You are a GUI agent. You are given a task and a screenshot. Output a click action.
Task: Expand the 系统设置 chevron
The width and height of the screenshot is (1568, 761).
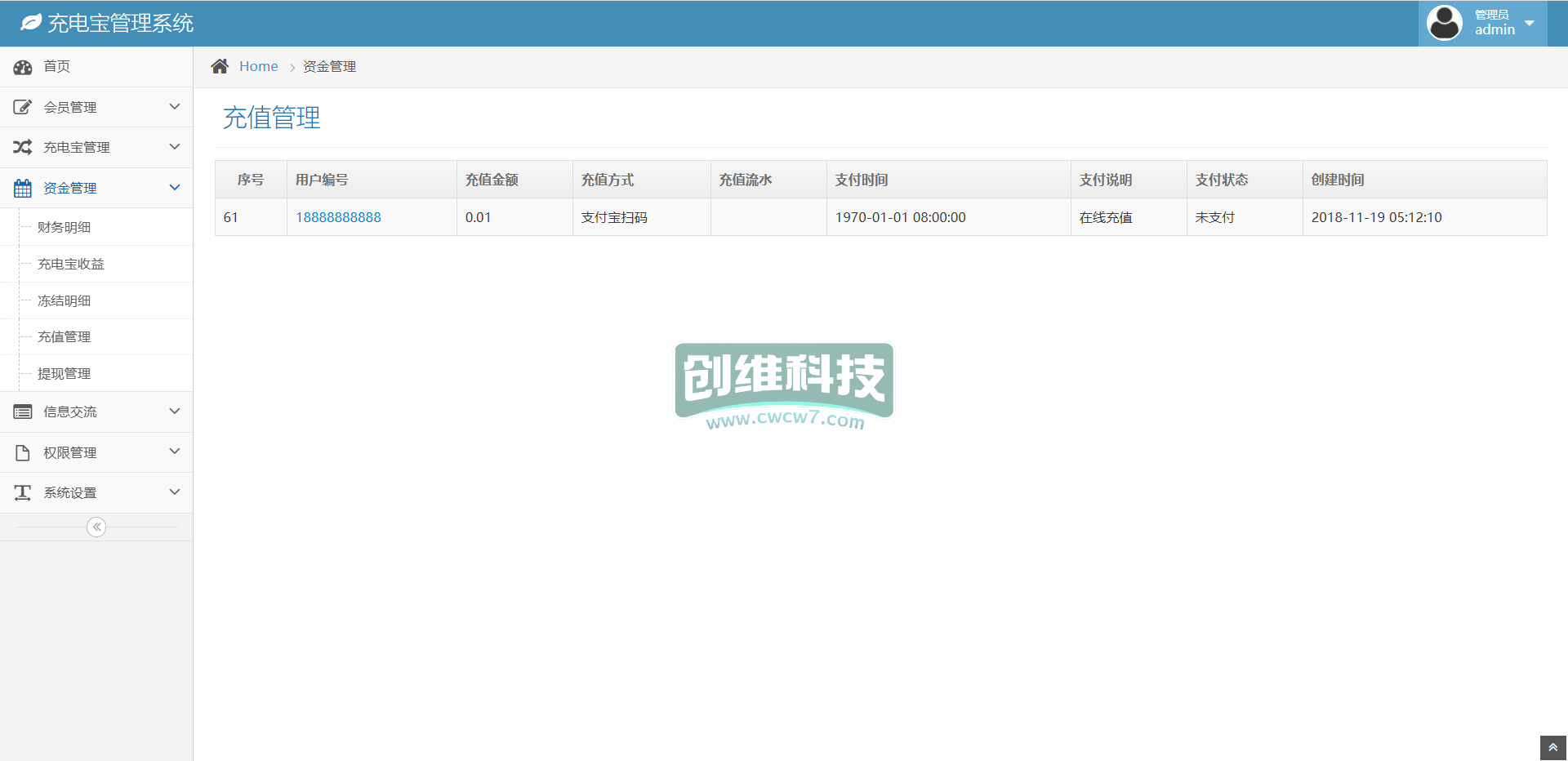pyautogui.click(x=174, y=492)
